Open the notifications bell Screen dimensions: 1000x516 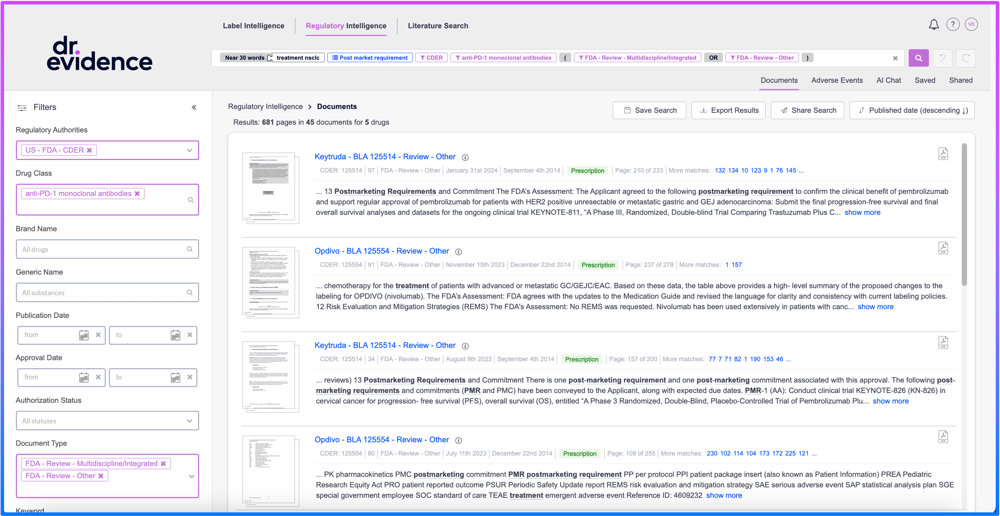[934, 25]
